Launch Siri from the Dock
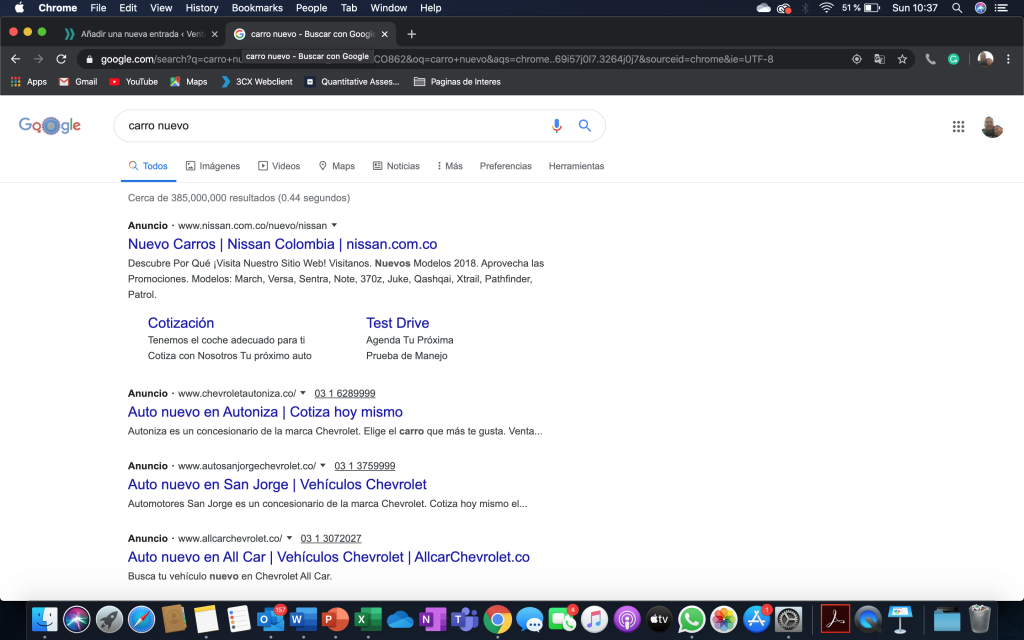This screenshot has height=640, width=1024. (76, 619)
